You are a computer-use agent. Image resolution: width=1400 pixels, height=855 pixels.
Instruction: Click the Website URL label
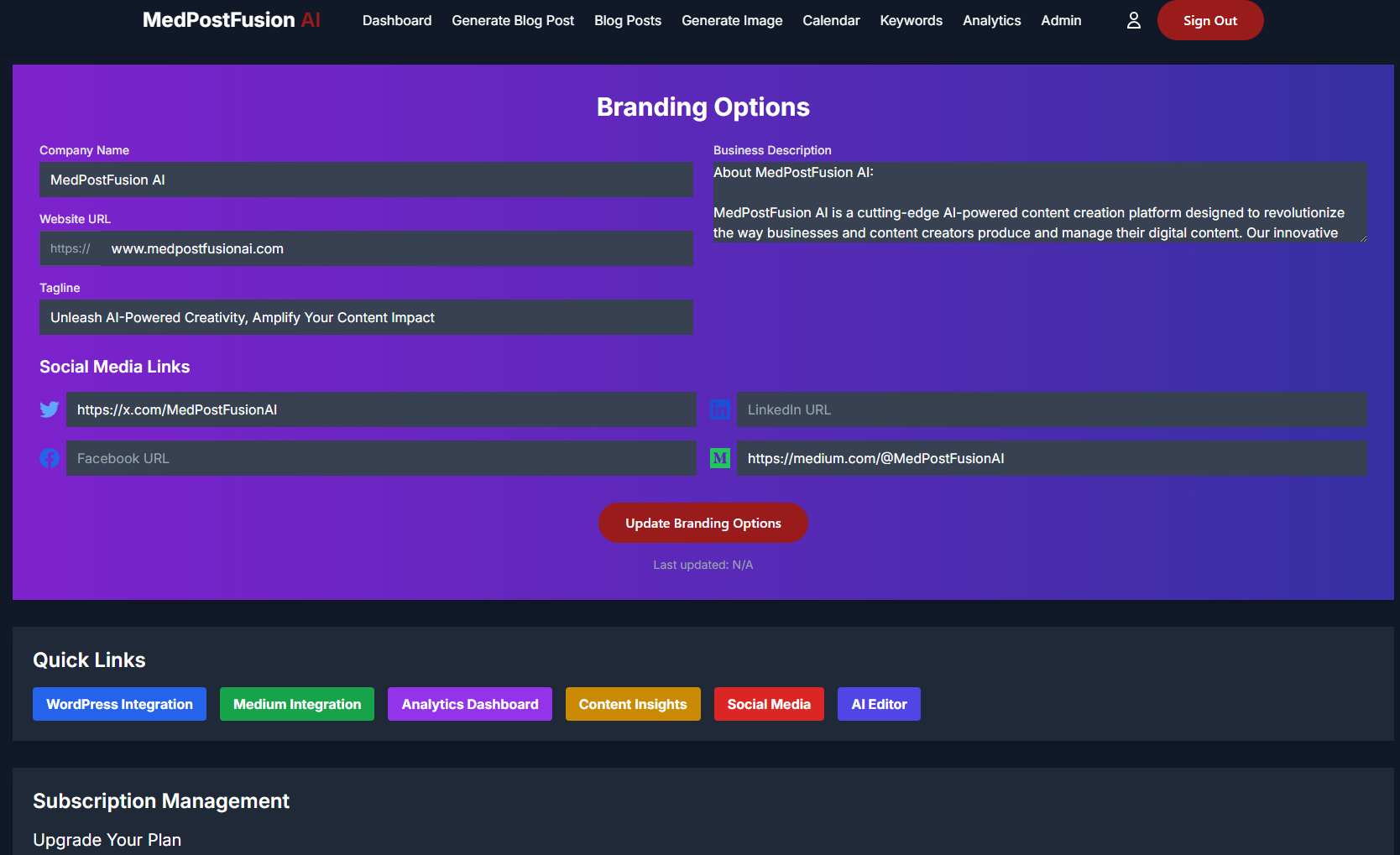75,219
